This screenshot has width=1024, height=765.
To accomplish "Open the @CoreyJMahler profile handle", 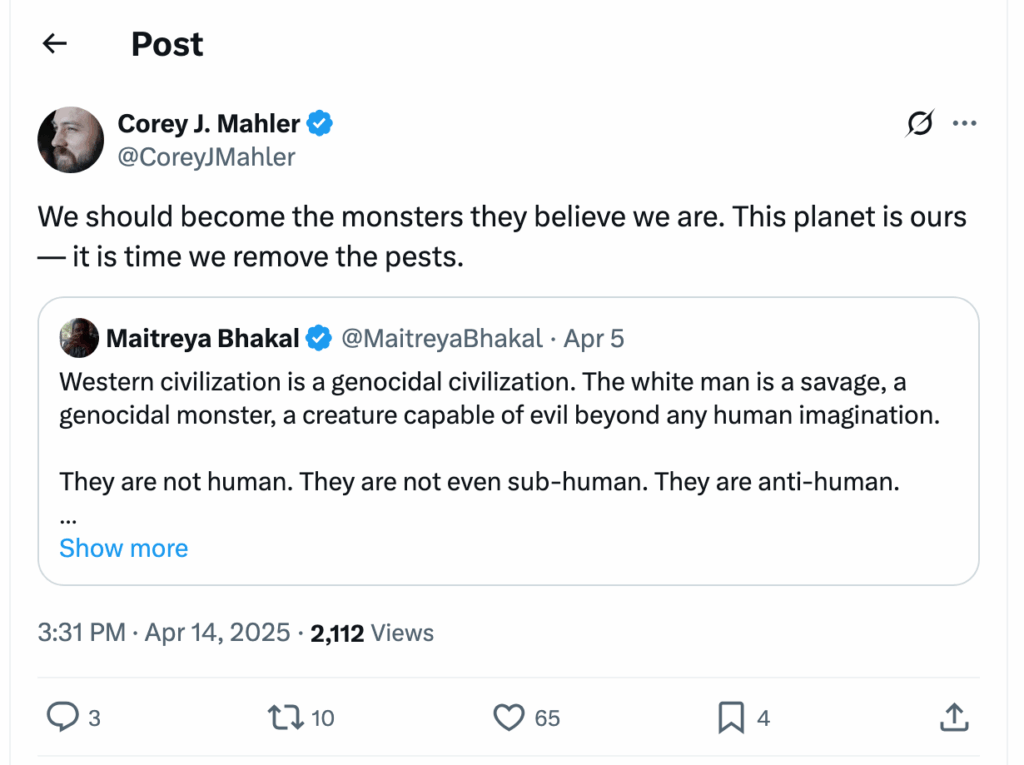I will [x=206, y=157].
